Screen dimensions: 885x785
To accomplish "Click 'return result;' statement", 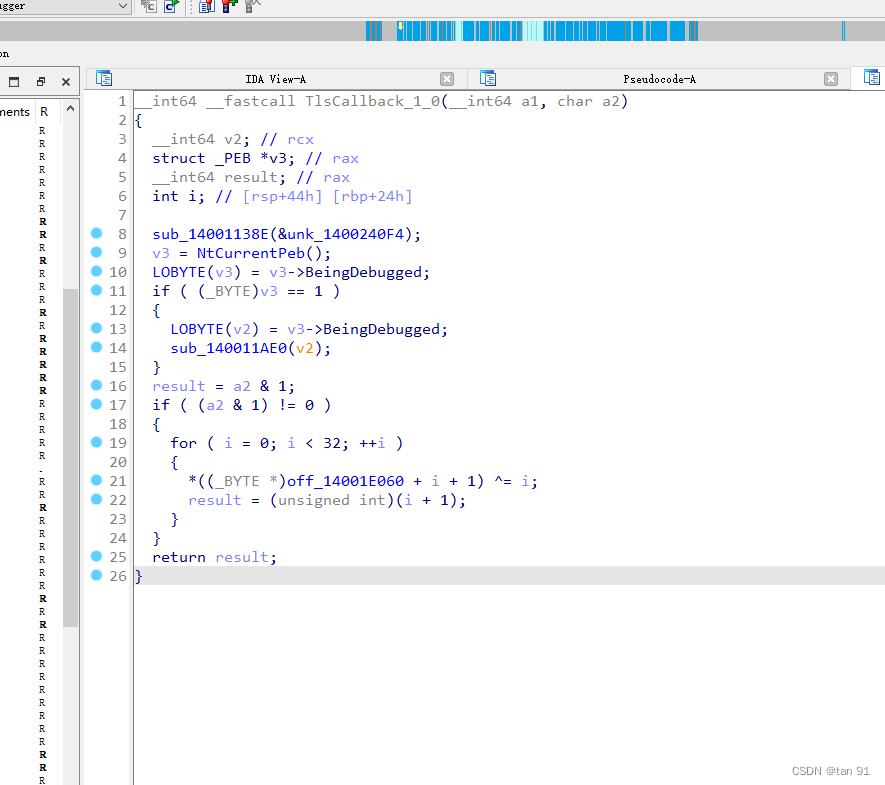I will pos(214,558).
